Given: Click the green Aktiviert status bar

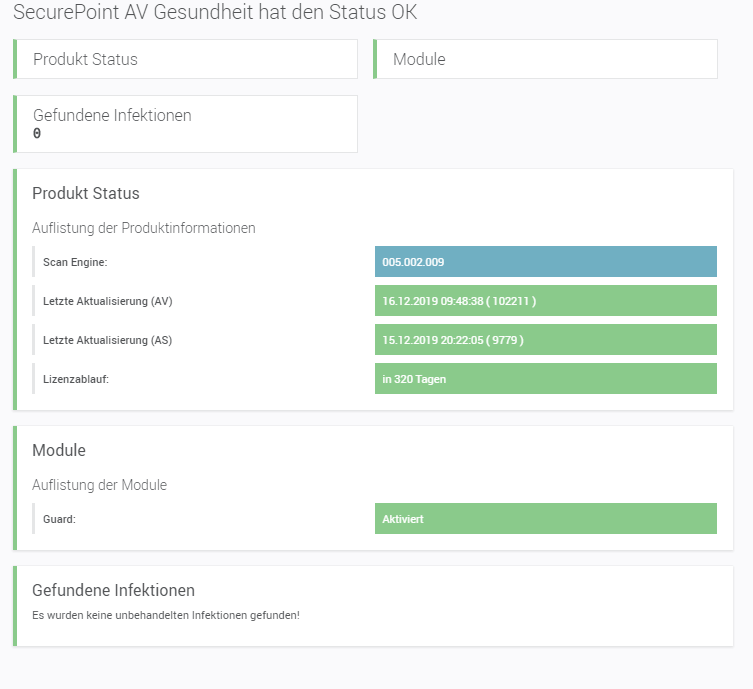Looking at the screenshot, I should point(545,519).
